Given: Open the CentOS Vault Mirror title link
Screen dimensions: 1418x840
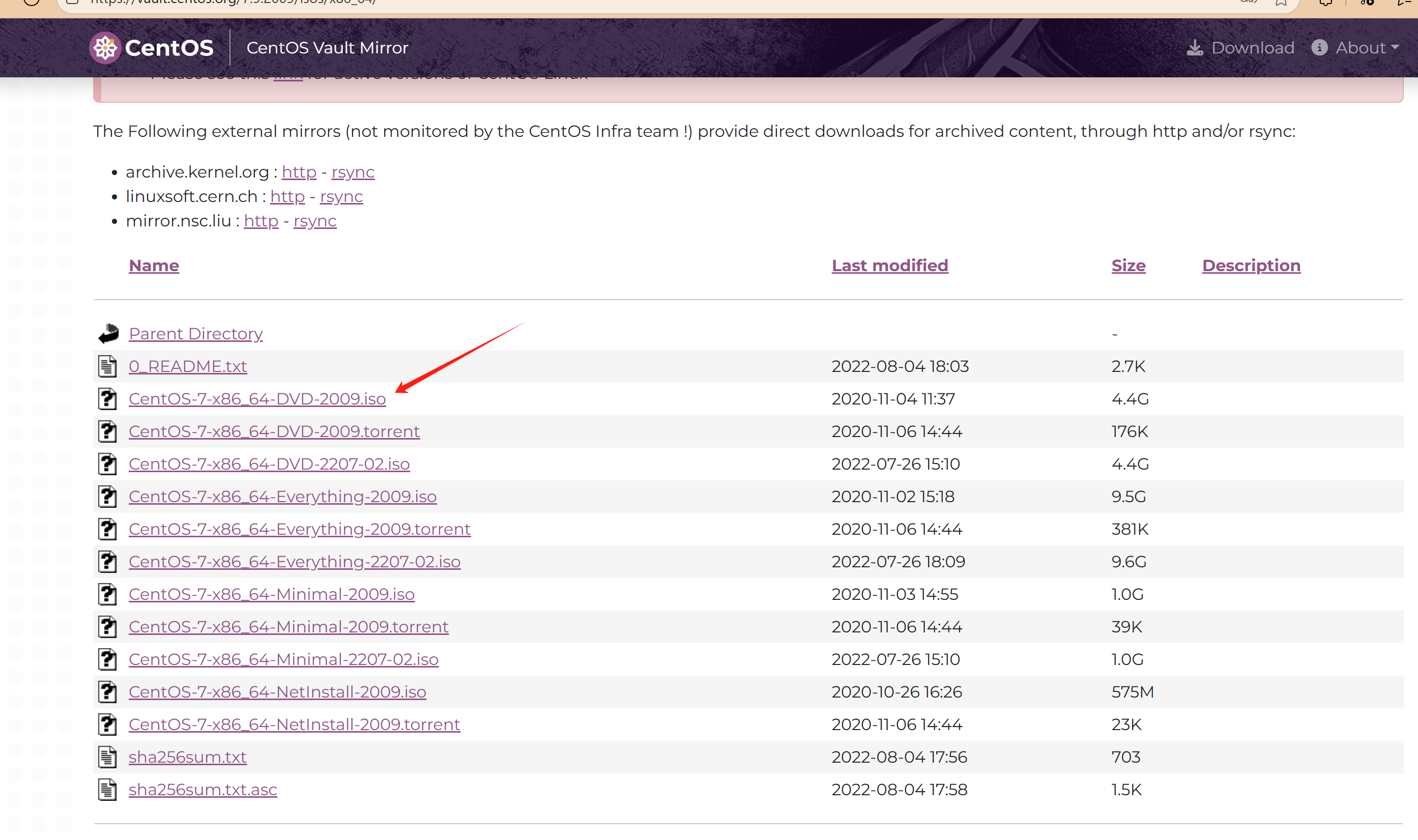Looking at the screenshot, I should 327,48.
